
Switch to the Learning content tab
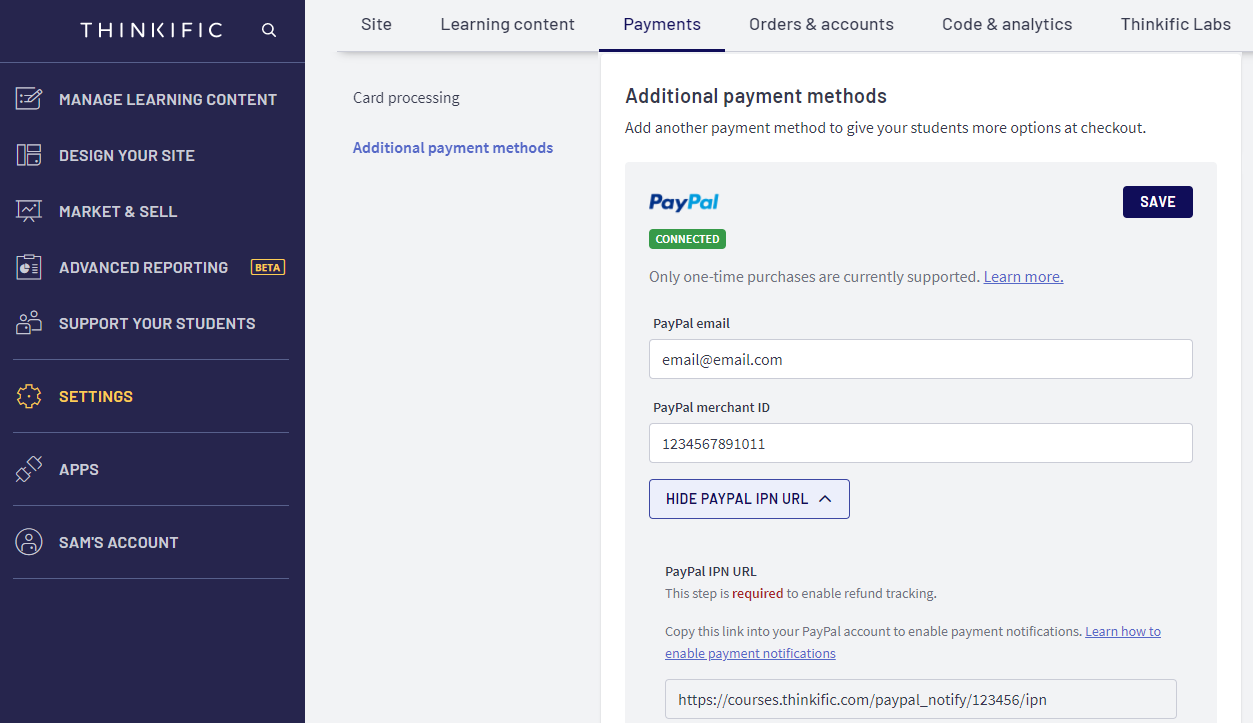[x=507, y=24]
